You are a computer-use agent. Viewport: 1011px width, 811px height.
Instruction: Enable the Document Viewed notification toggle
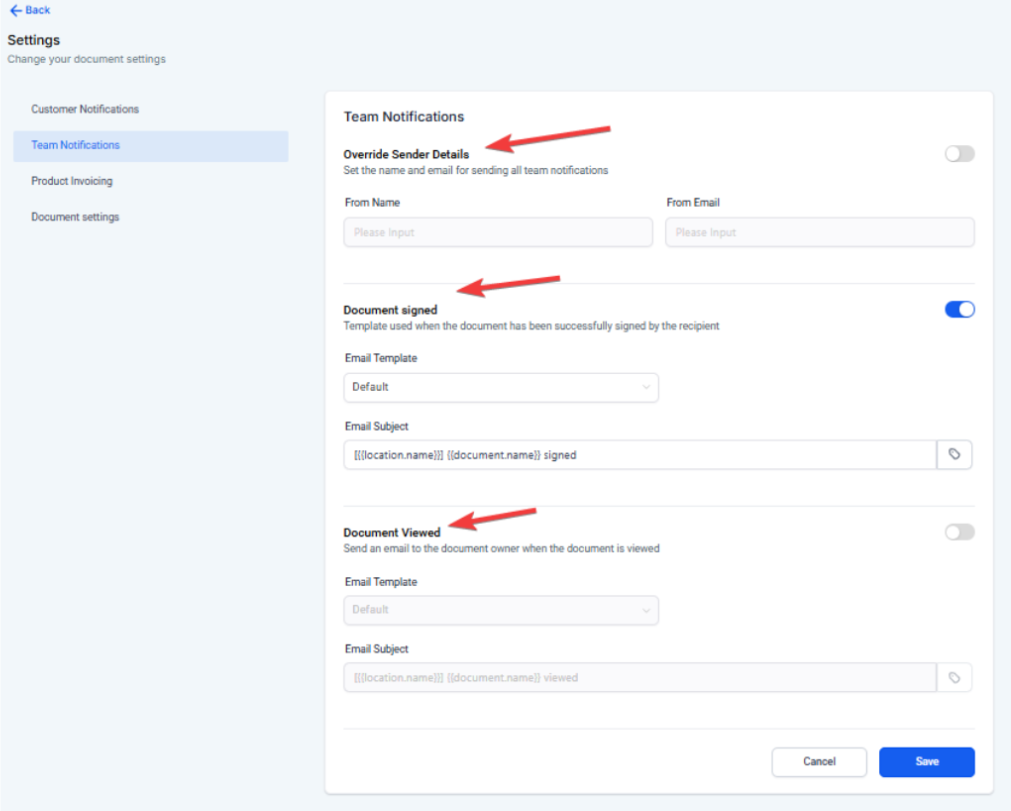959,532
